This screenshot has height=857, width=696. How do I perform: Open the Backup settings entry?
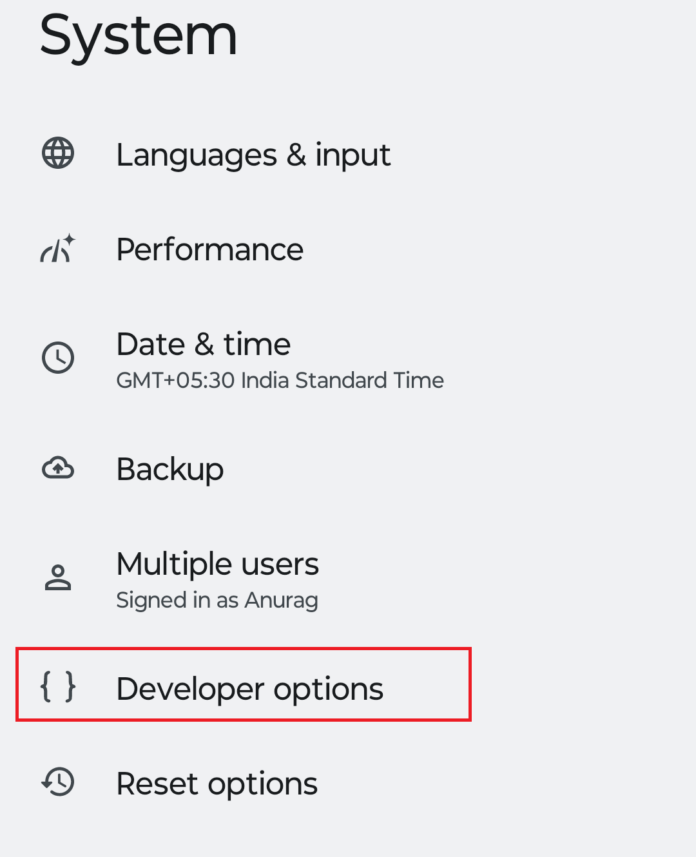tap(169, 468)
